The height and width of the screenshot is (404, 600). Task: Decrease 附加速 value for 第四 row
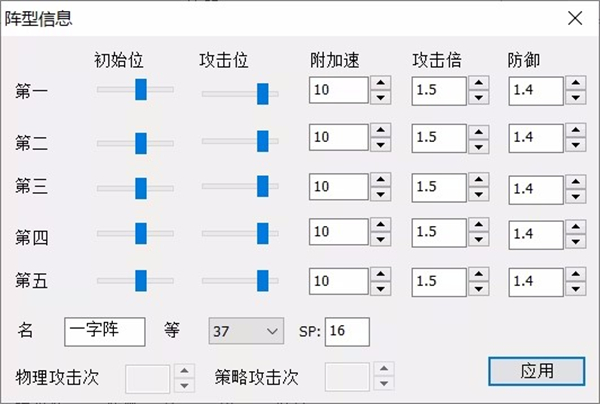click(x=380, y=239)
